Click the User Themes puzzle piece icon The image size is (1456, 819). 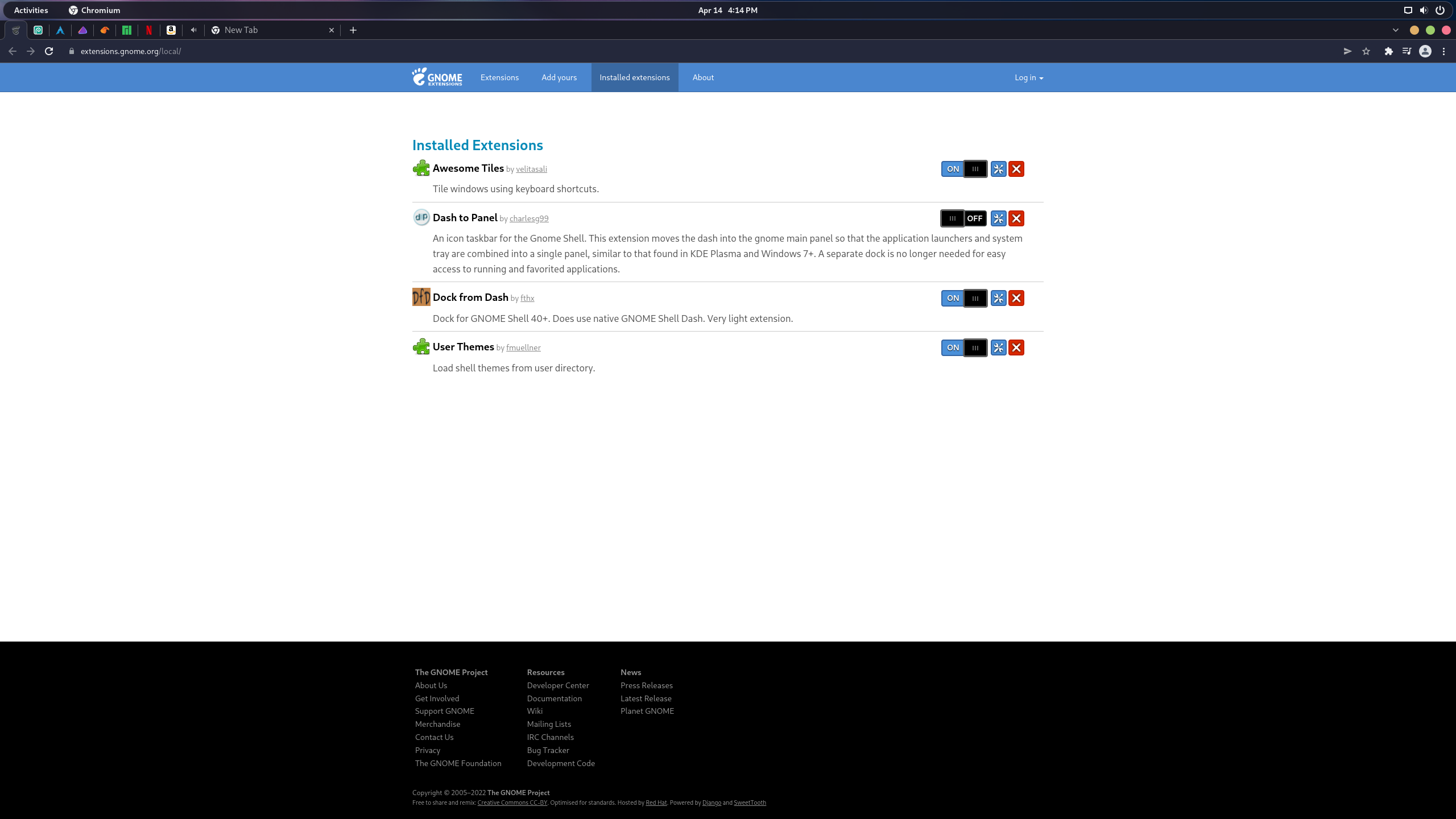coord(421,346)
